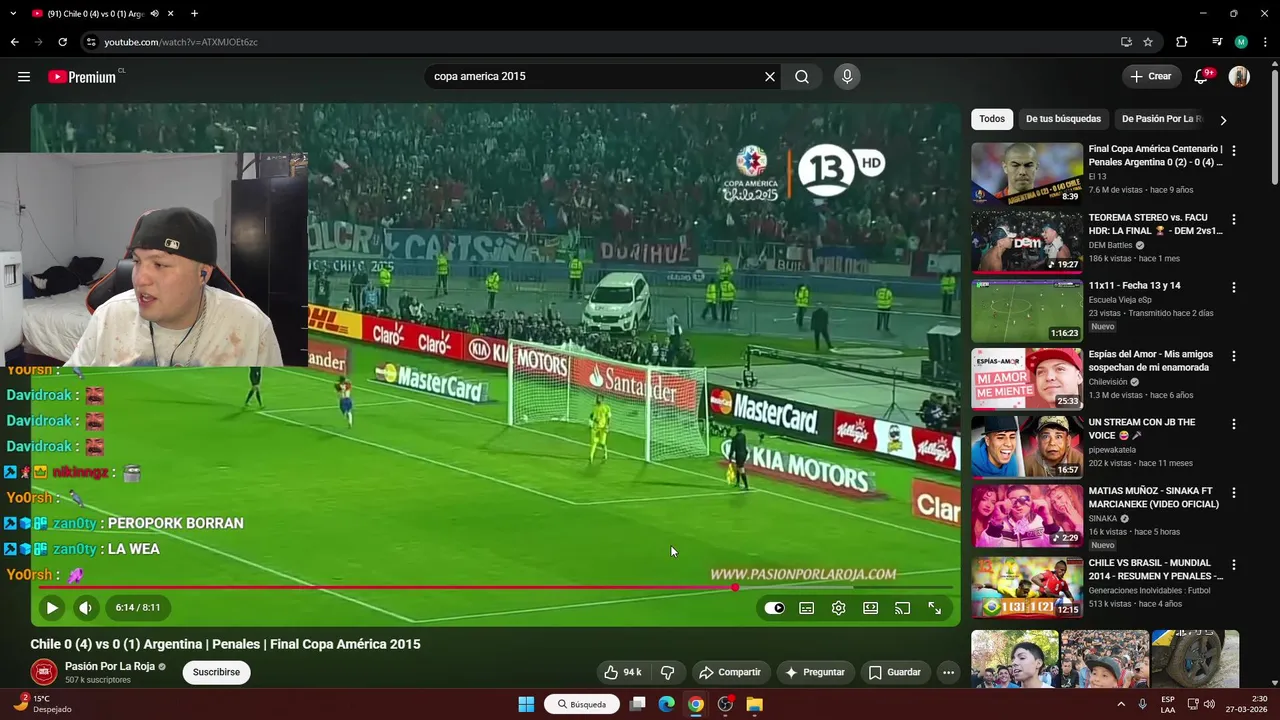Open options for MATIAS MUÑOZ - SINAKA video
This screenshot has height=720, width=1280.
1234,493
